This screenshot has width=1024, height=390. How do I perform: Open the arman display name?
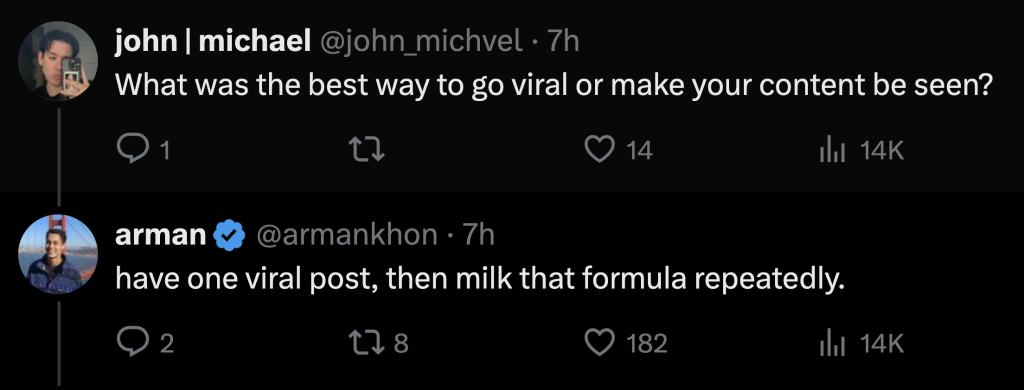[161, 235]
